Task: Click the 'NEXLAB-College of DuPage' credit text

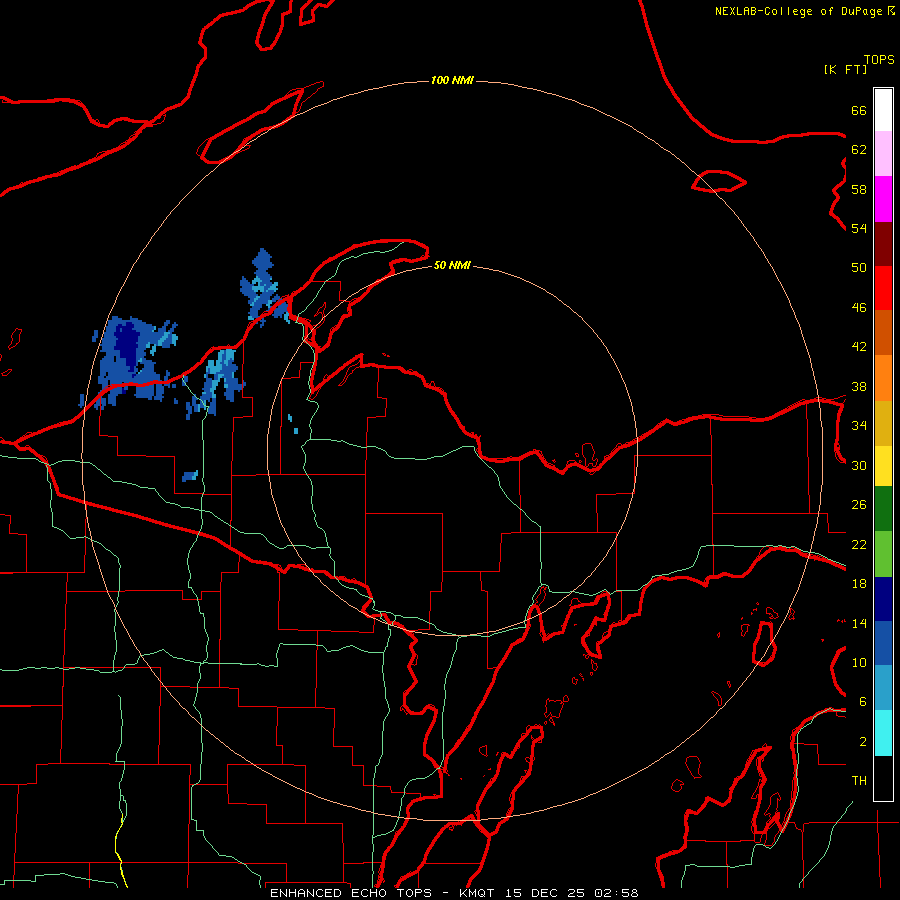Action: [x=798, y=11]
